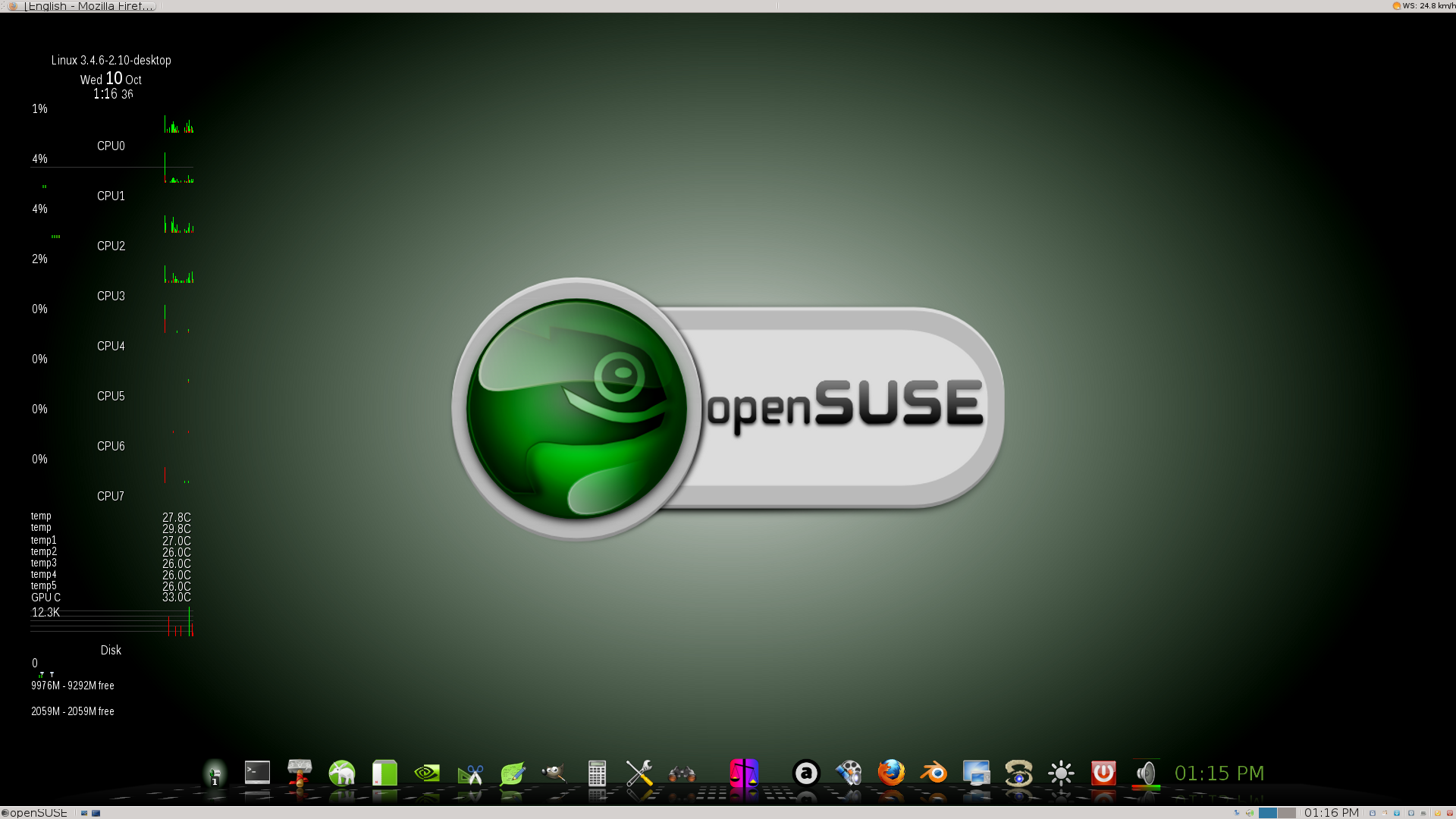Click the weather WS 24.8 km/h applet
This screenshot has width=1456, height=819.
(1423, 6)
